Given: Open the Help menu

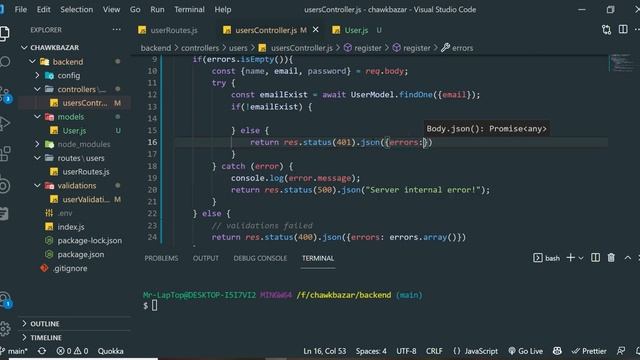Looking at the screenshot, I should [x=223, y=9].
